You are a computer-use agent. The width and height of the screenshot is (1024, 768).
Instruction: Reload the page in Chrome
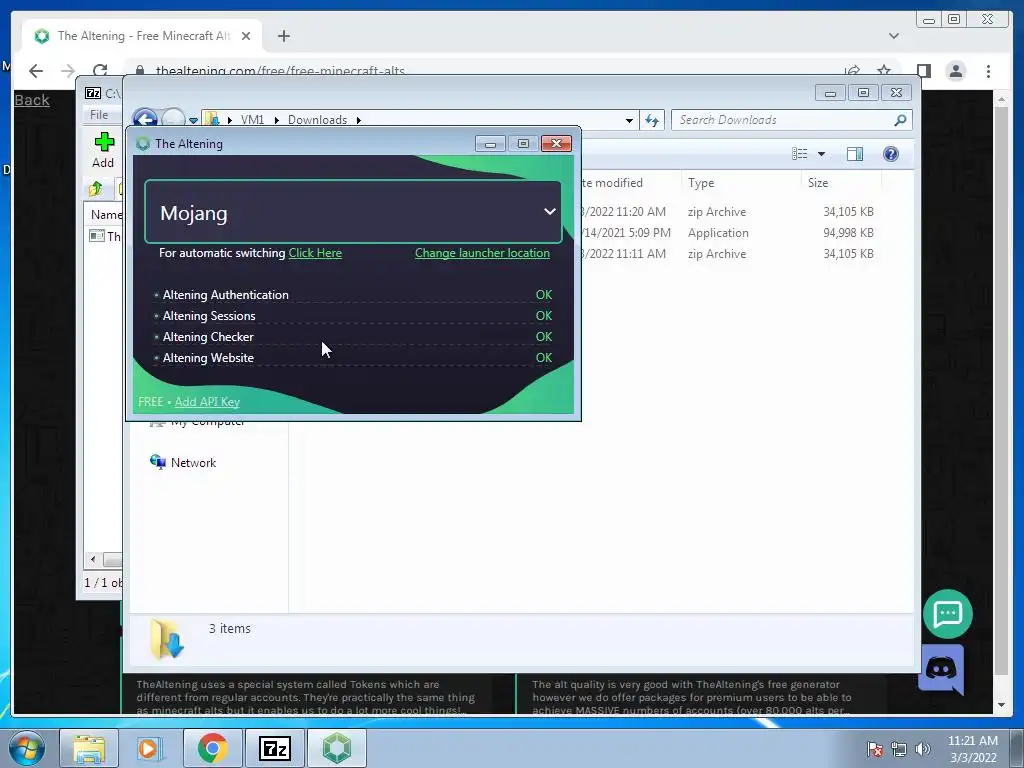click(100, 71)
